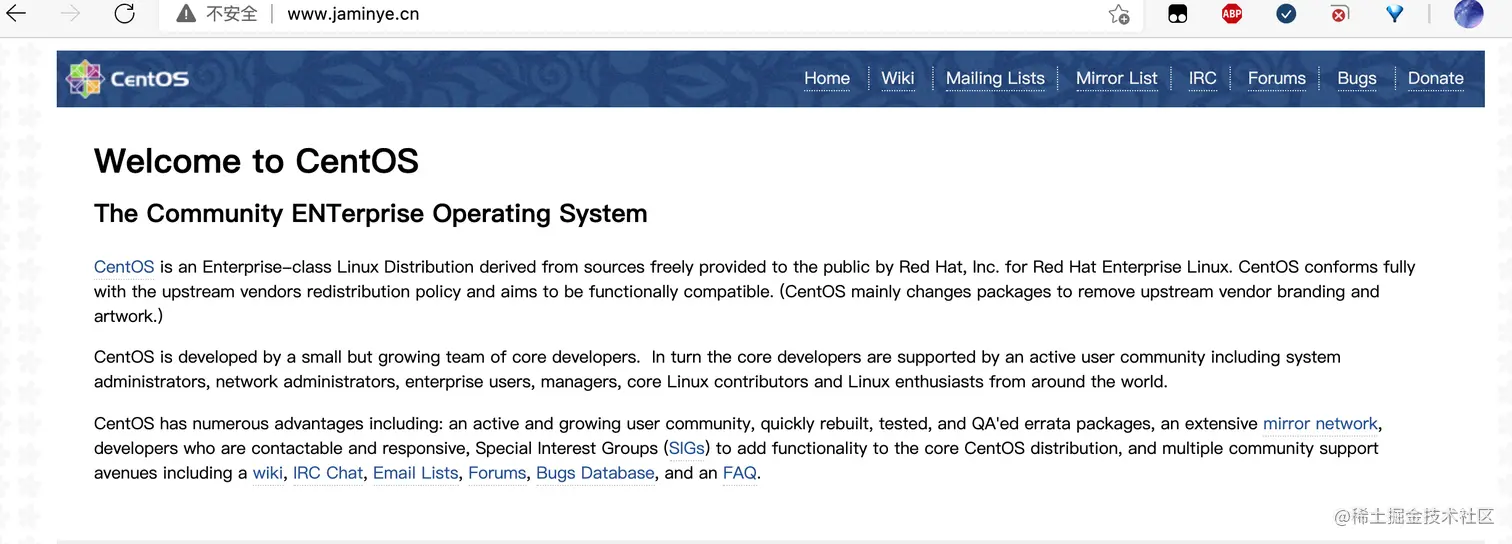Open Mirror List in the navigation bar
Viewport: 1512px width, 544px height.
click(x=1116, y=79)
